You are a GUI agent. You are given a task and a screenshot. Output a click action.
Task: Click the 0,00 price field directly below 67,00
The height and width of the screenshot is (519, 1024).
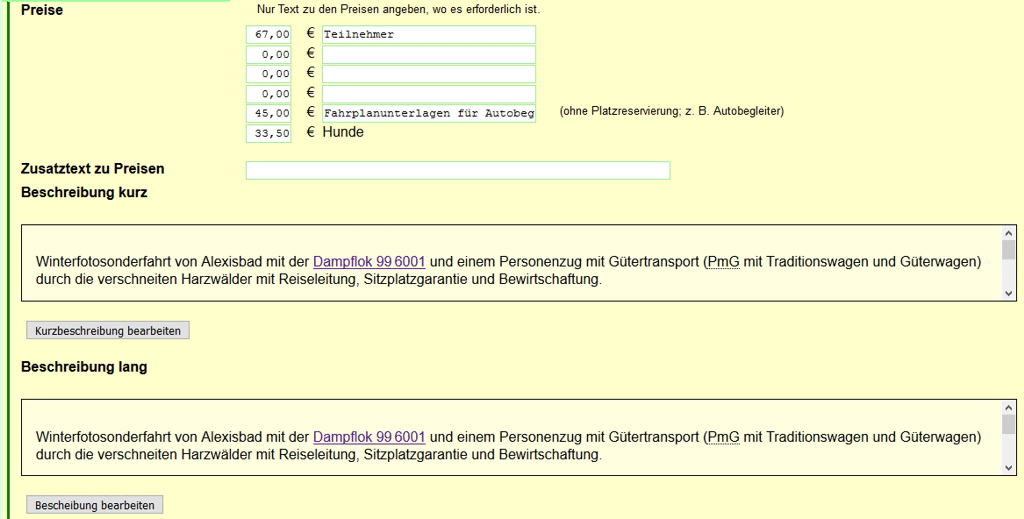tap(269, 54)
